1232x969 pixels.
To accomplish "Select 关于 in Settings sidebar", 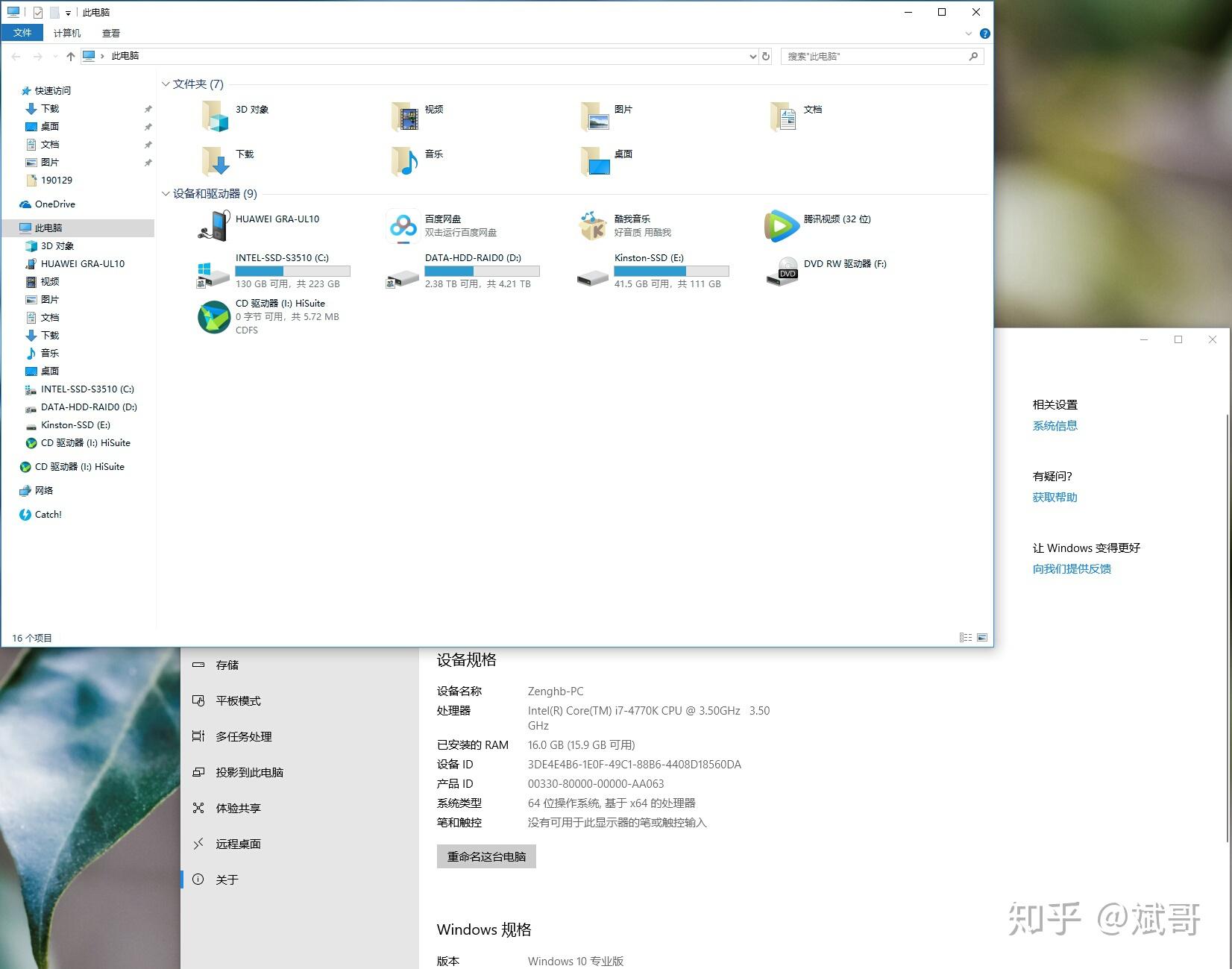I will coord(300,879).
